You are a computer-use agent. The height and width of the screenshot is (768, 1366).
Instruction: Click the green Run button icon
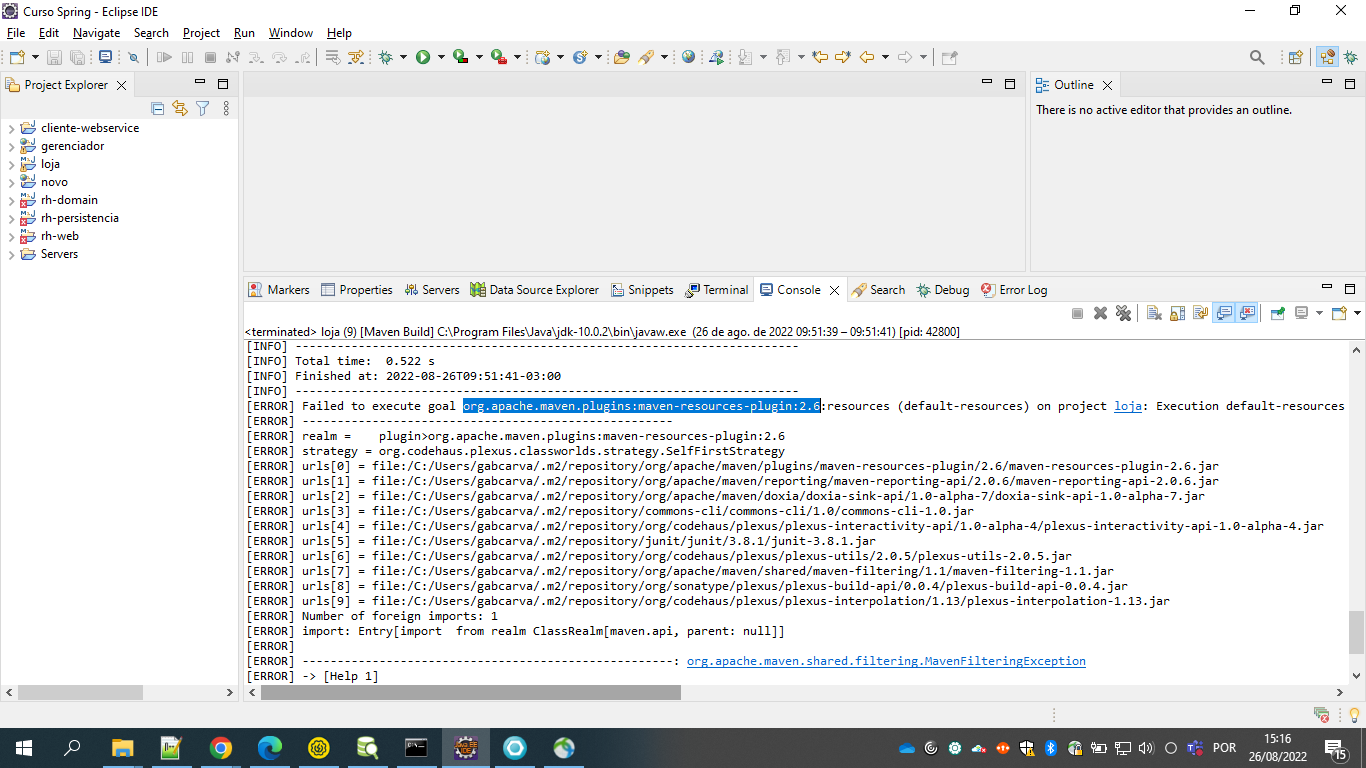(423, 57)
